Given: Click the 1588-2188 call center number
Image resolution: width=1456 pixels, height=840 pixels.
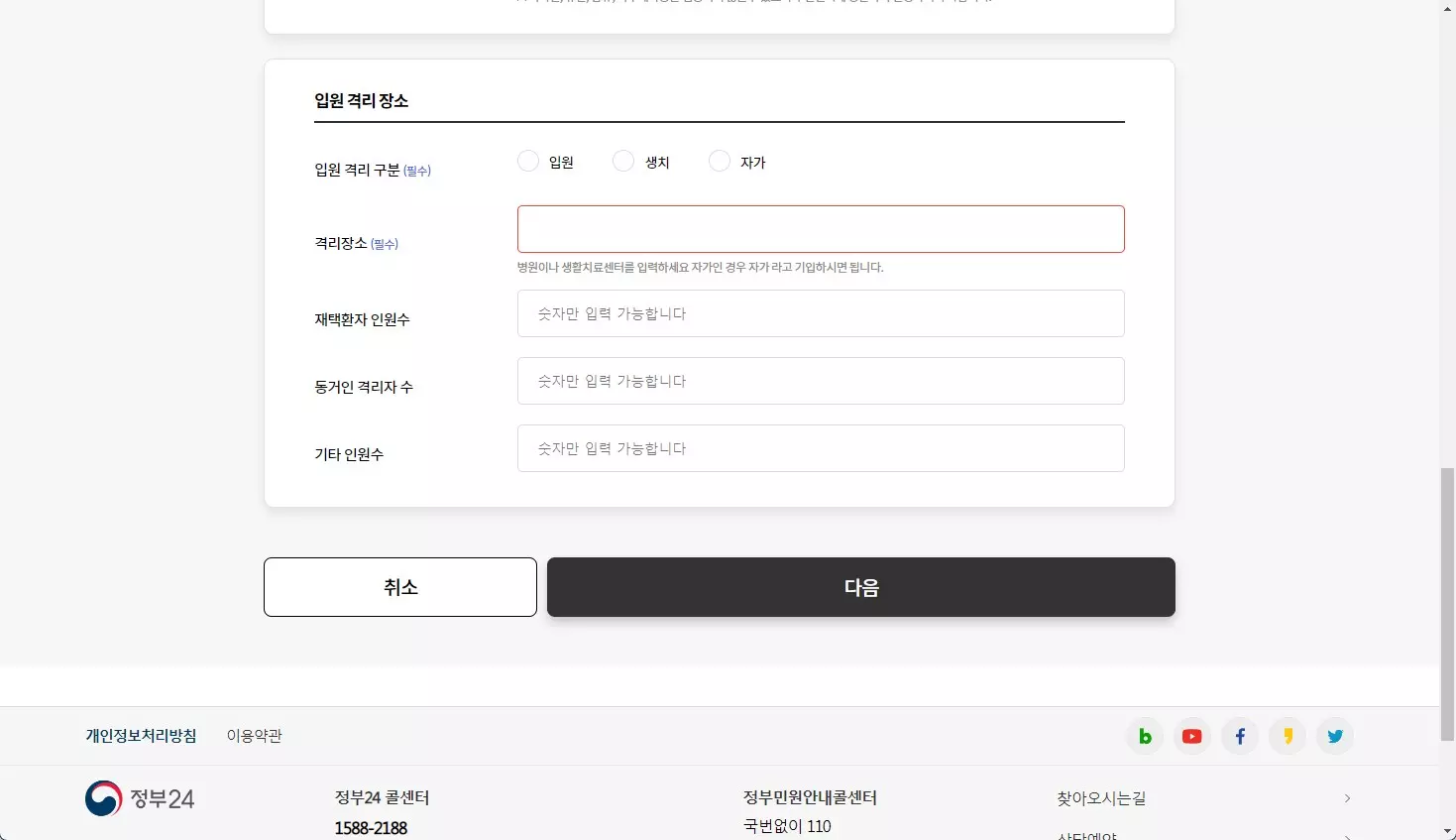Looking at the screenshot, I should coord(371,827).
